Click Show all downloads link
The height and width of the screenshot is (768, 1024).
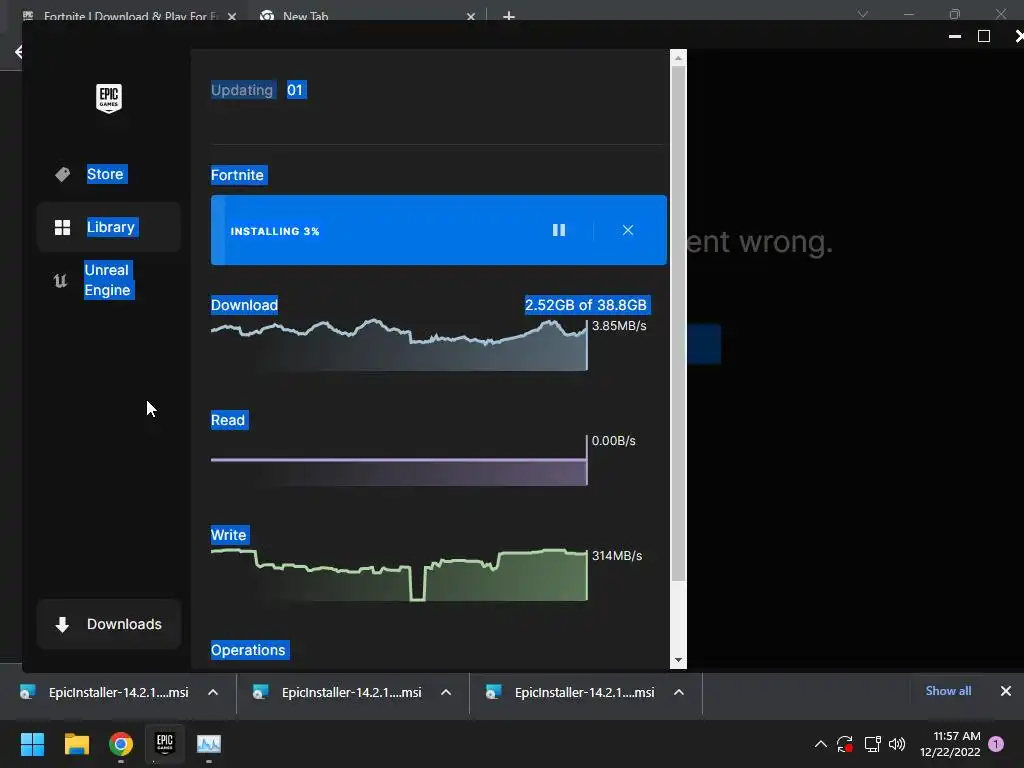click(948, 691)
